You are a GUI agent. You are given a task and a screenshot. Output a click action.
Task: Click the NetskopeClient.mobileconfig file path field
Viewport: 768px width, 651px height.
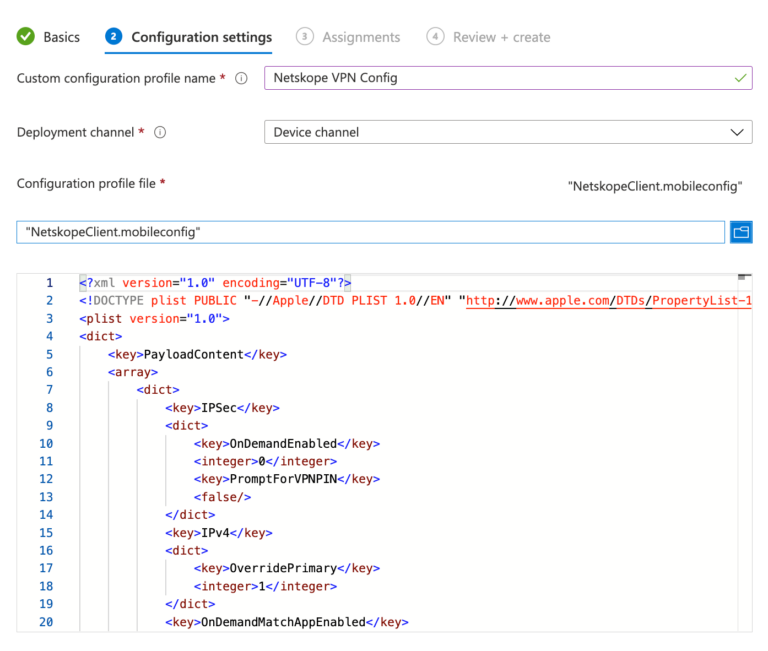tap(370, 232)
